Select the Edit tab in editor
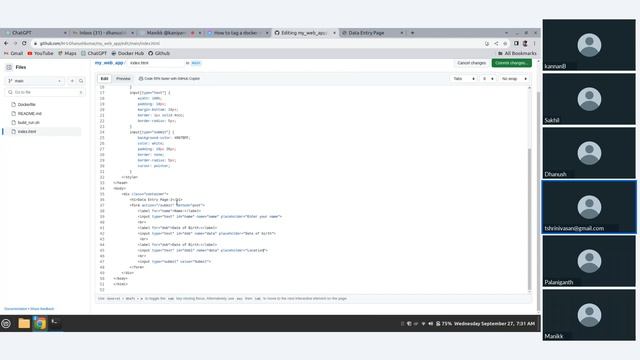This screenshot has width=640, height=360. (x=104, y=78)
